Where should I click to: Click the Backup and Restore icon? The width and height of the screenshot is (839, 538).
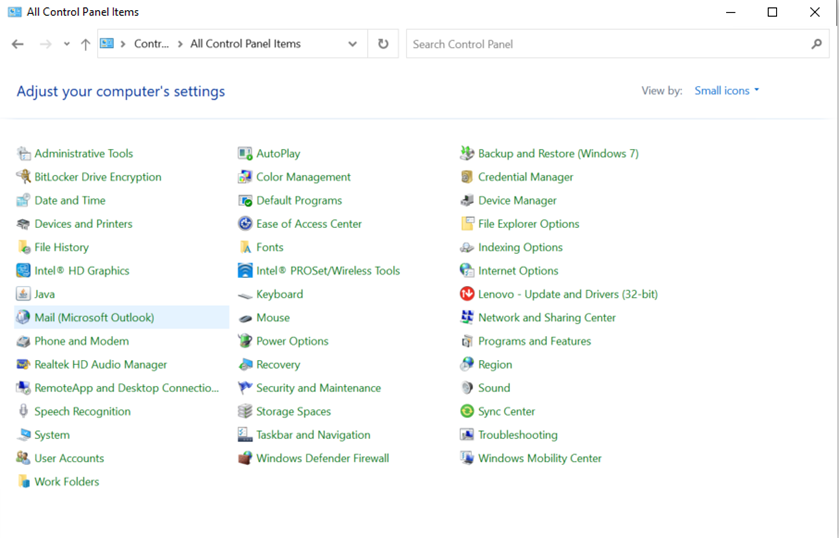coord(467,154)
